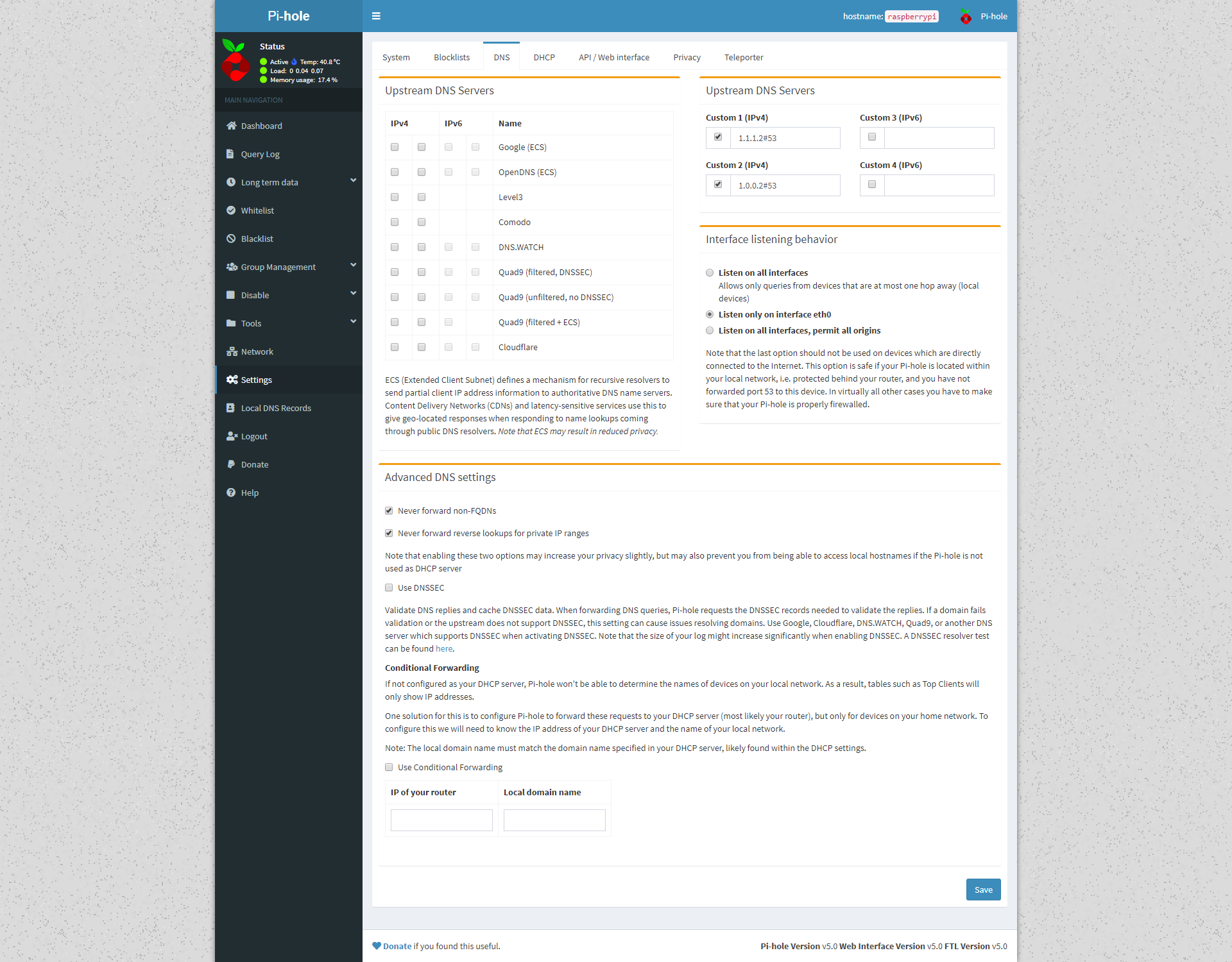
Task: Open the DHCP tab
Action: (x=544, y=57)
